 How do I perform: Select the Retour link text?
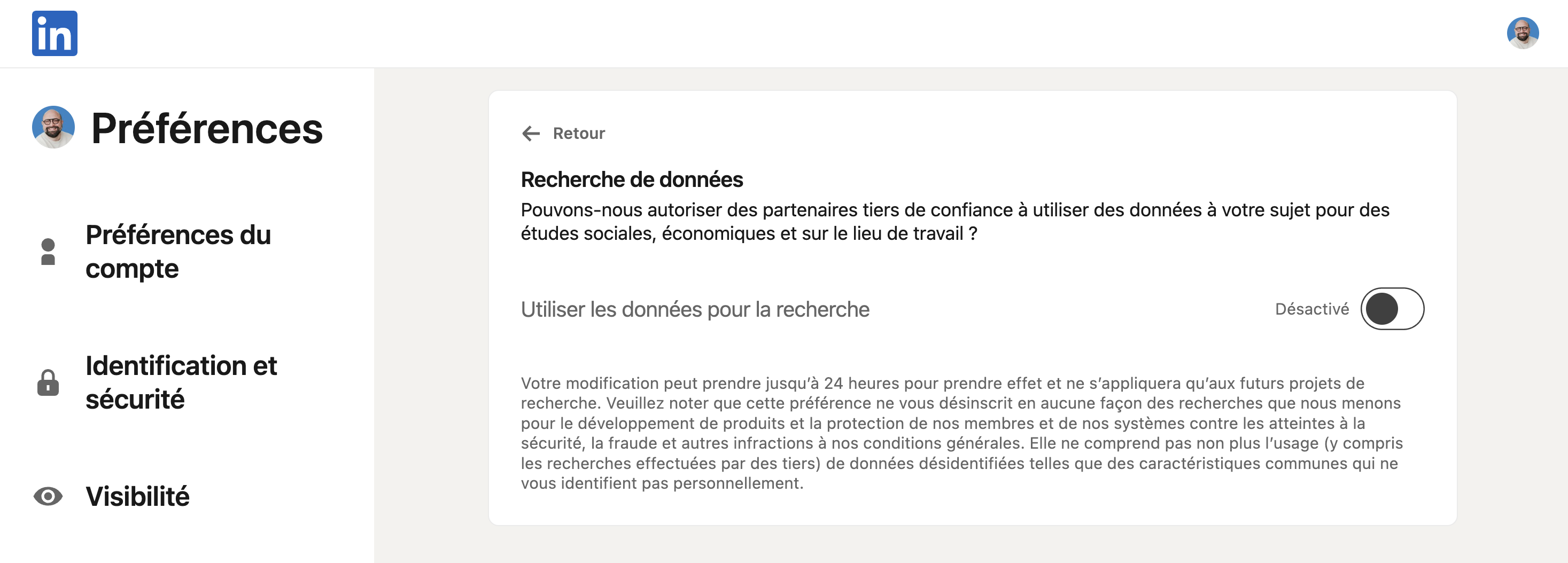[x=579, y=134]
